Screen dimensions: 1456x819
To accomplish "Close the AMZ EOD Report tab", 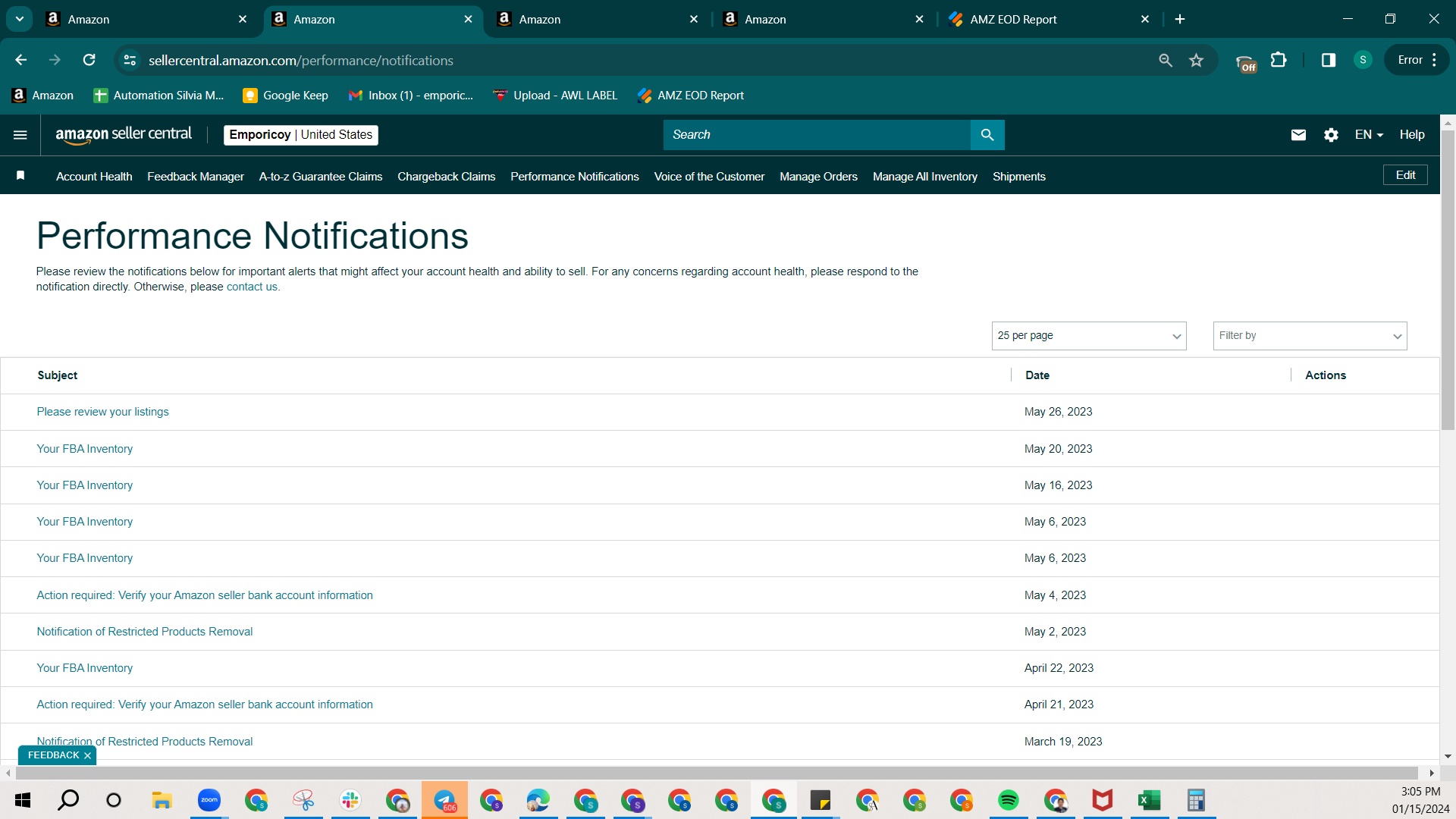I will pyautogui.click(x=1145, y=19).
